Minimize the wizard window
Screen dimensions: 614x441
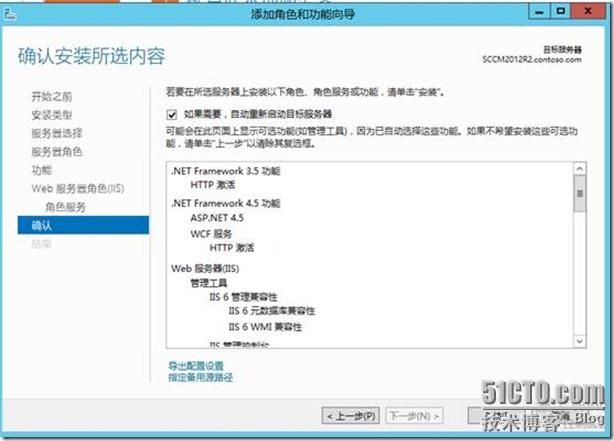point(539,11)
